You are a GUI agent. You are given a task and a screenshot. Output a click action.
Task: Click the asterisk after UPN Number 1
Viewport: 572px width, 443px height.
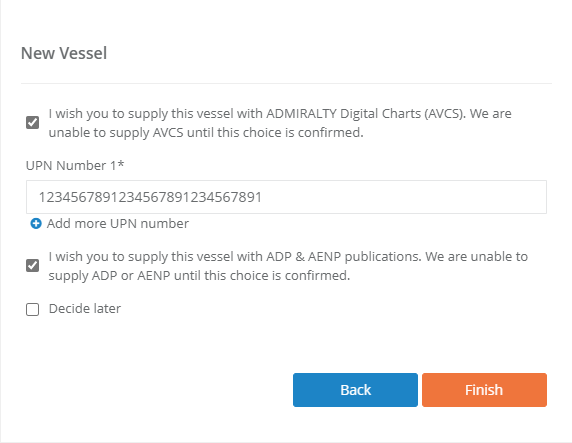[x=121, y=164]
